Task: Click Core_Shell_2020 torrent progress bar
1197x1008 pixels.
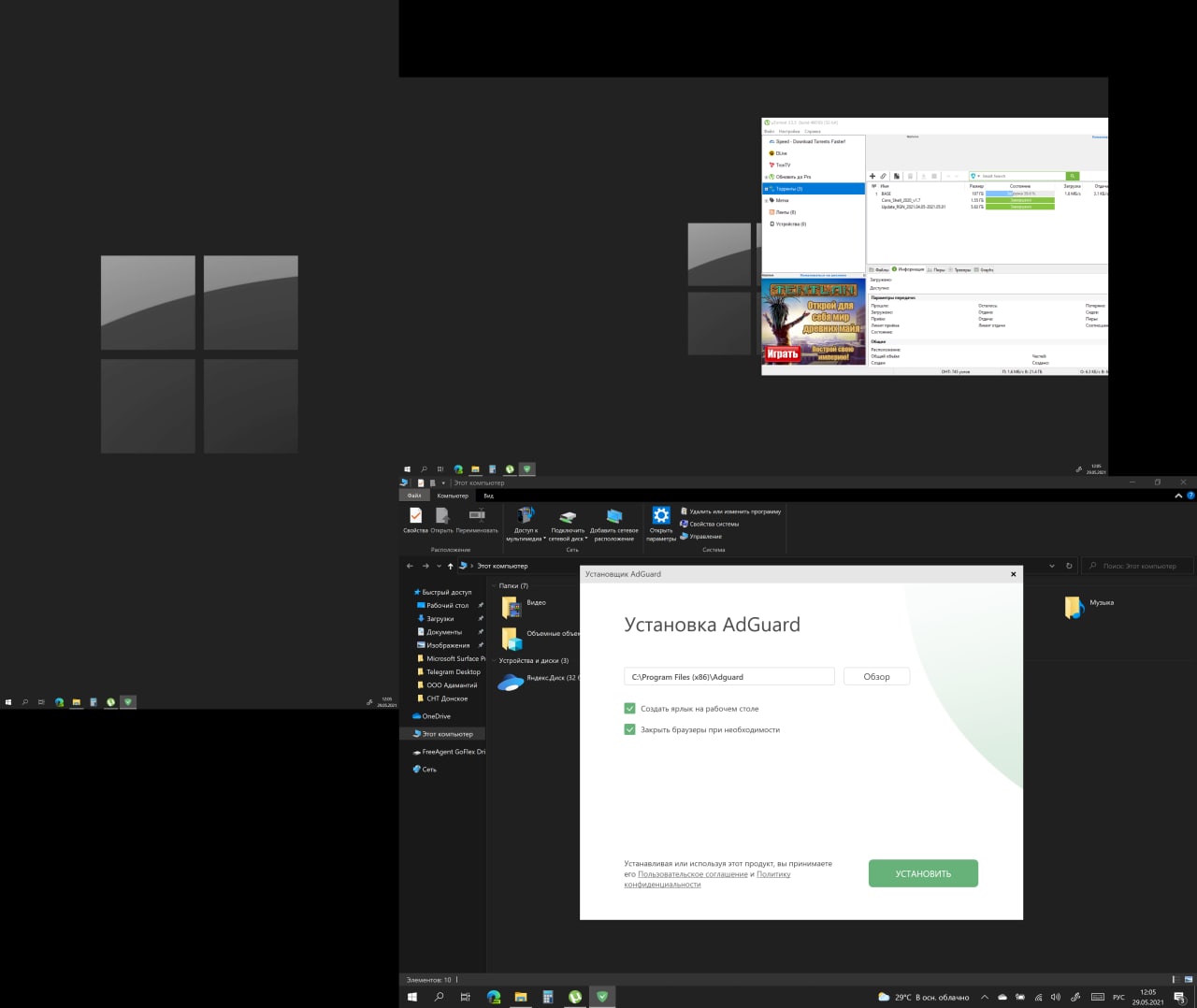Action: tap(1019, 200)
